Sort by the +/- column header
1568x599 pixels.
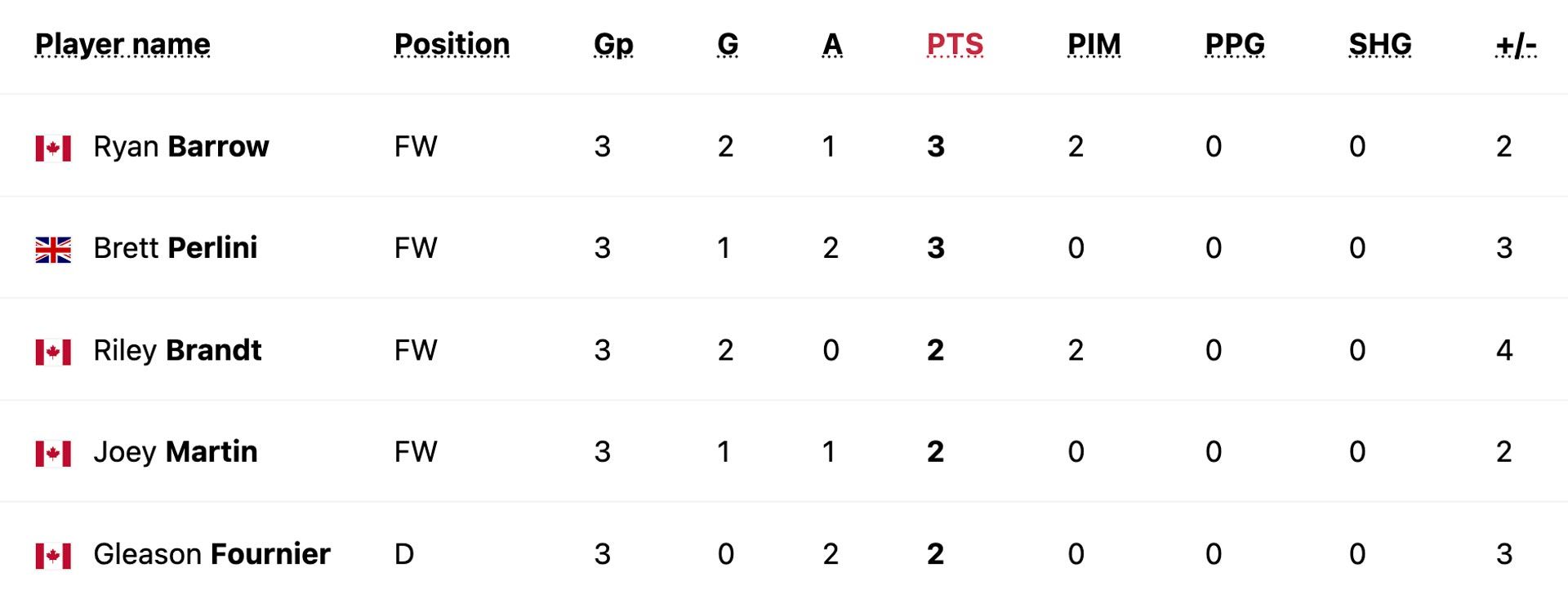pos(1516,44)
